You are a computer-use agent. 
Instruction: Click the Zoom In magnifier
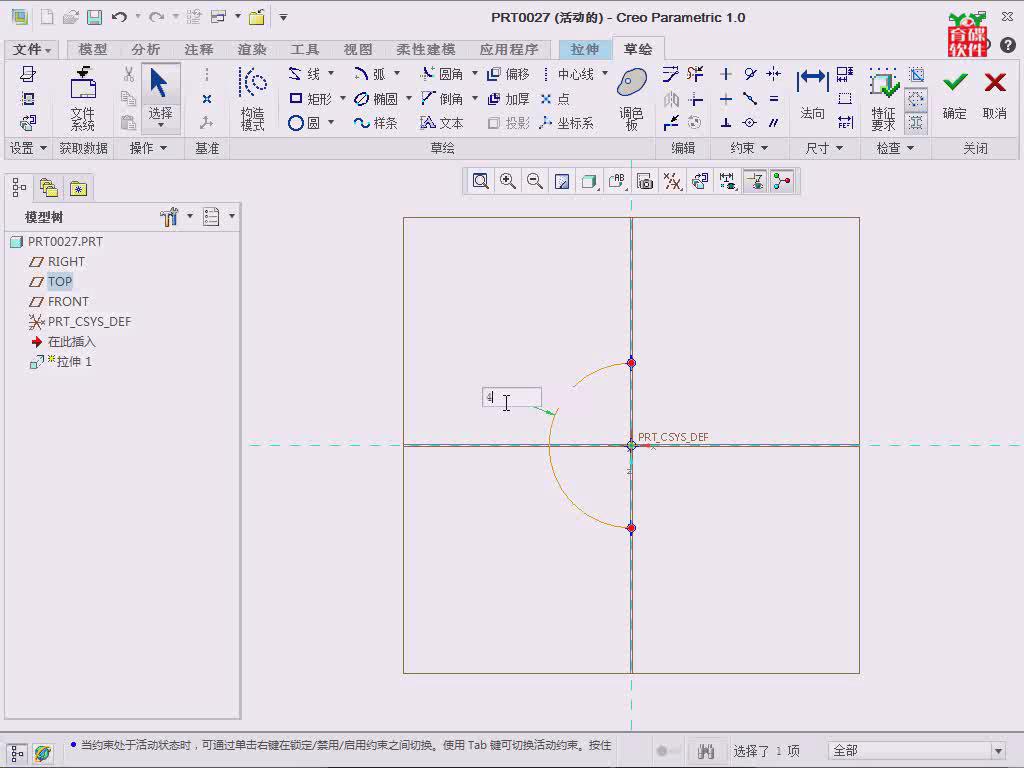(x=507, y=181)
